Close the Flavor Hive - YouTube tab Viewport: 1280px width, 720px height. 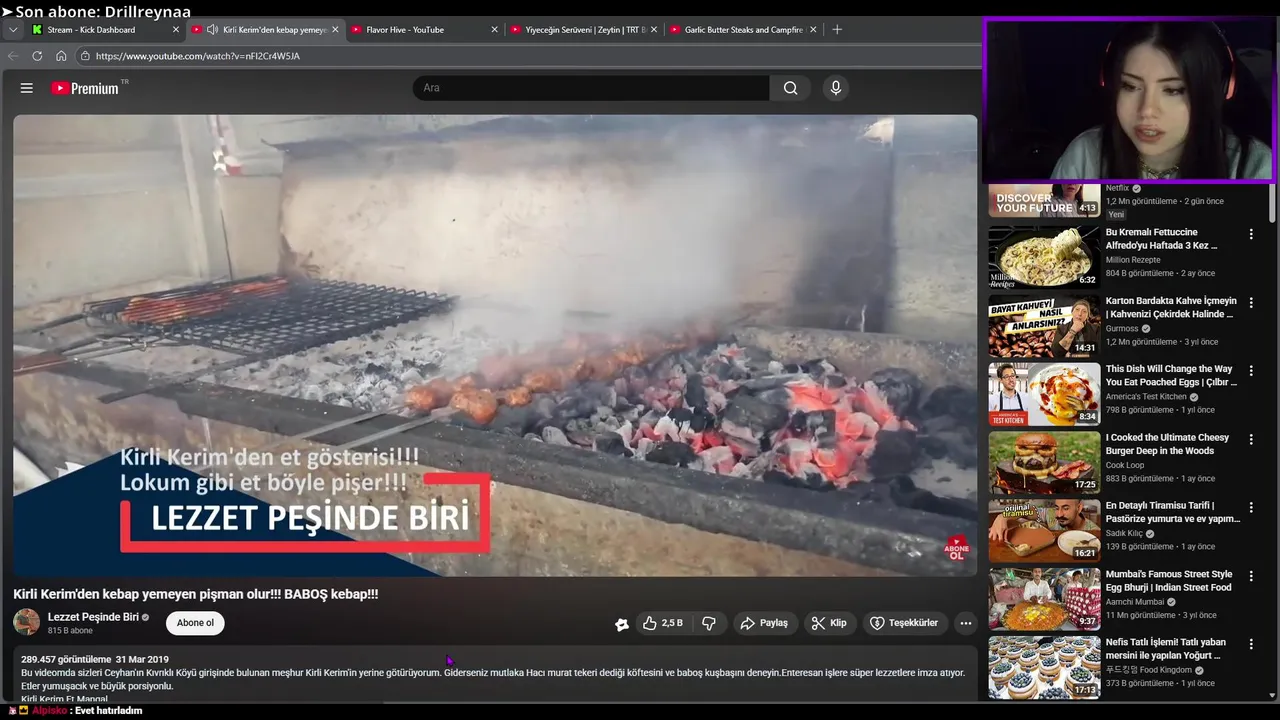[494, 30]
